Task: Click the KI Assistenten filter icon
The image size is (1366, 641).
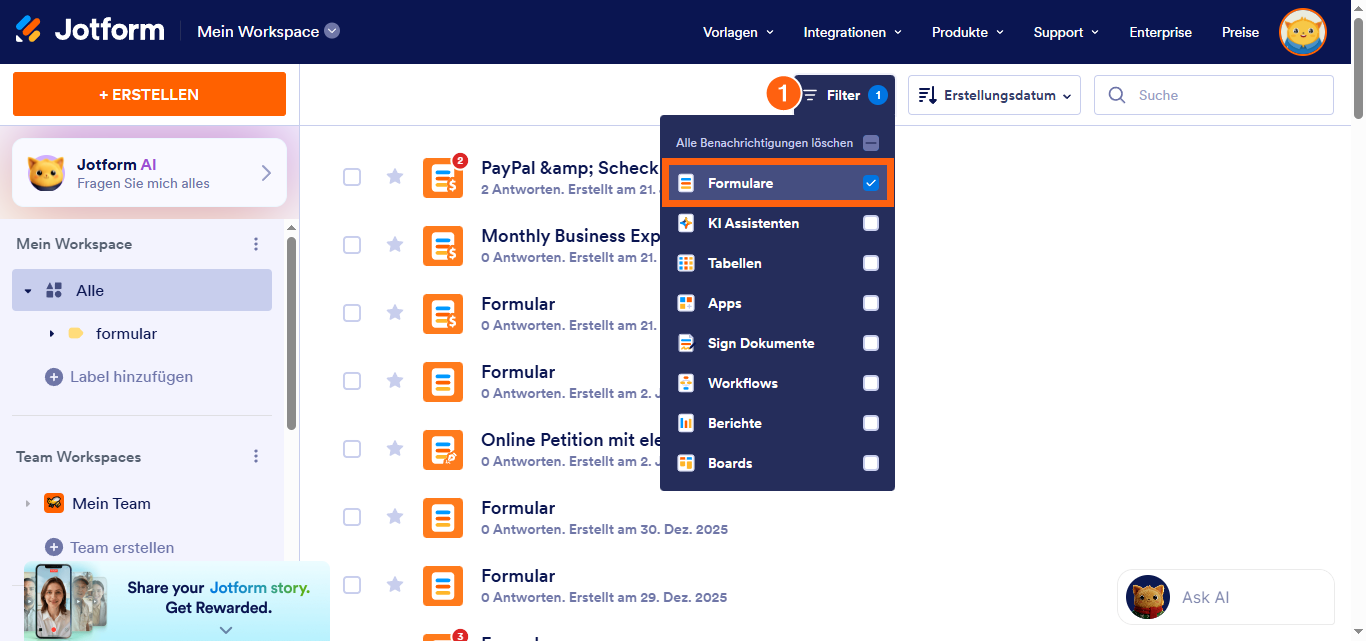Action: [x=686, y=223]
